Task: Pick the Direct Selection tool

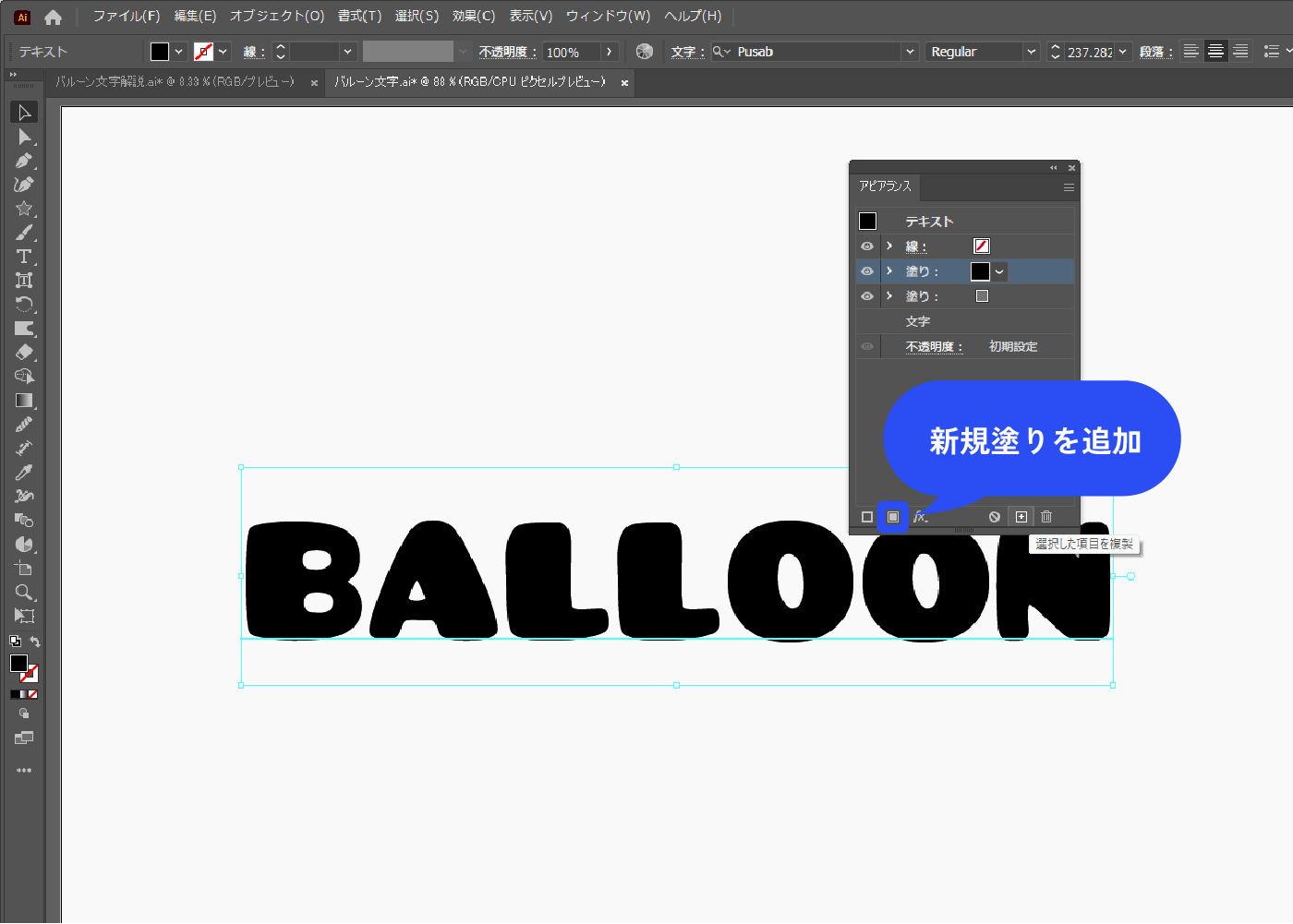Action: [x=24, y=136]
